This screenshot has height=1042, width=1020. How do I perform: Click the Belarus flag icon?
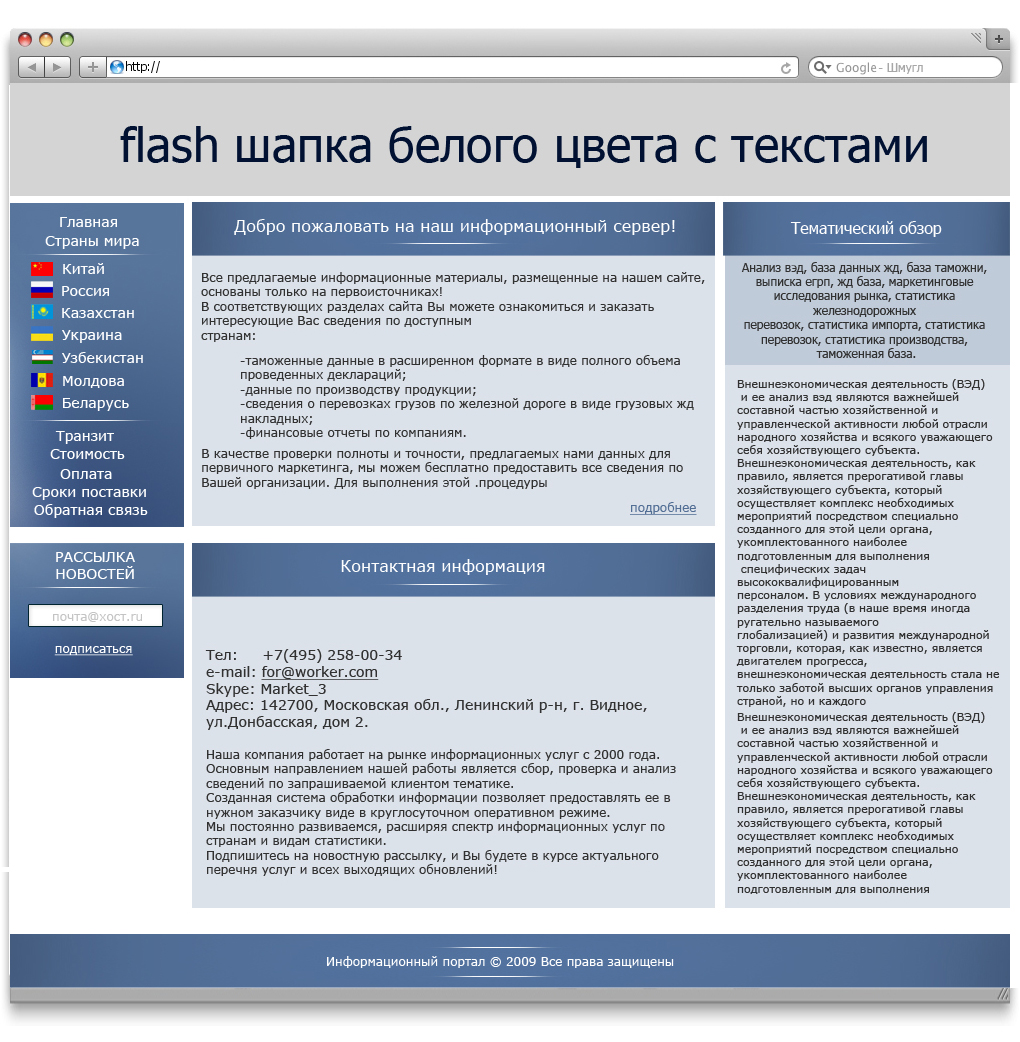click(42, 403)
